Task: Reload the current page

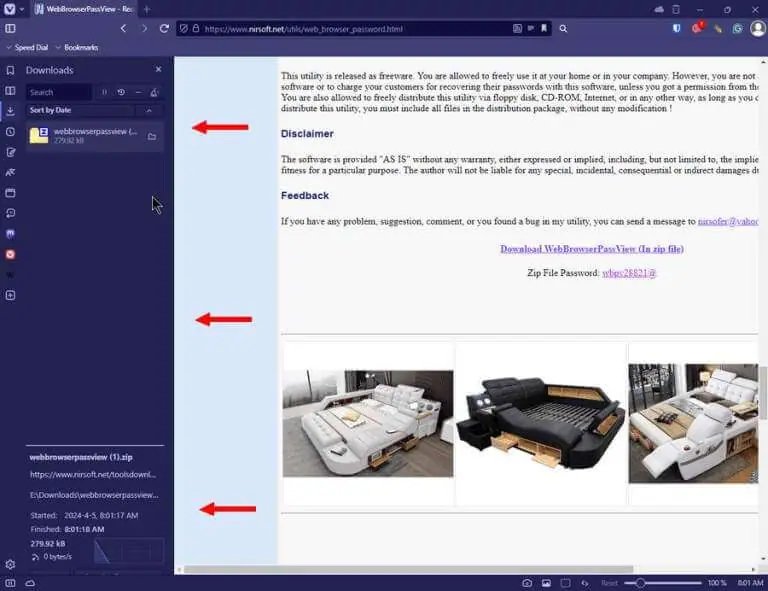Action: point(165,29)
